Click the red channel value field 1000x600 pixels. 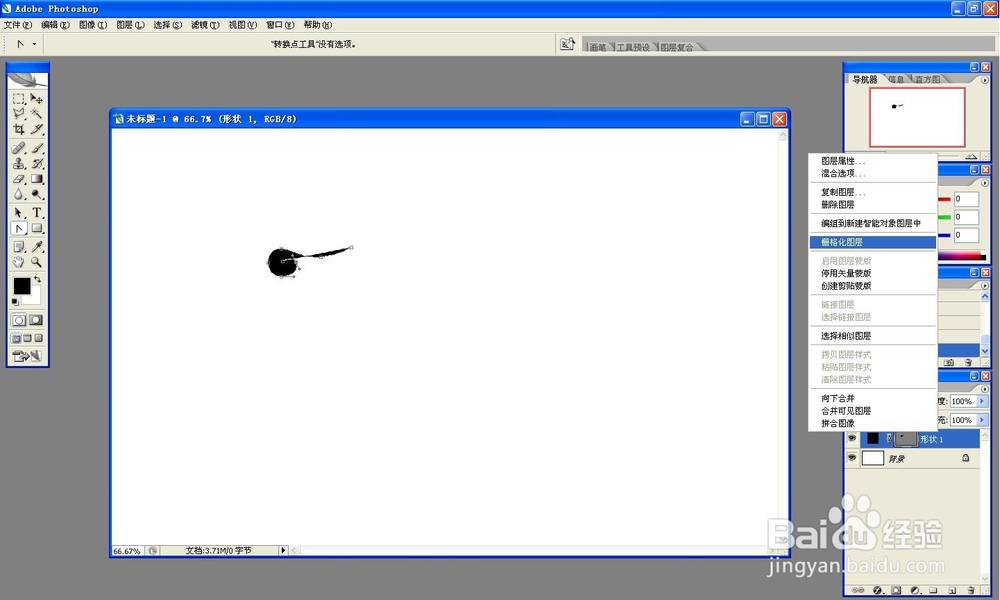(966, 199)
